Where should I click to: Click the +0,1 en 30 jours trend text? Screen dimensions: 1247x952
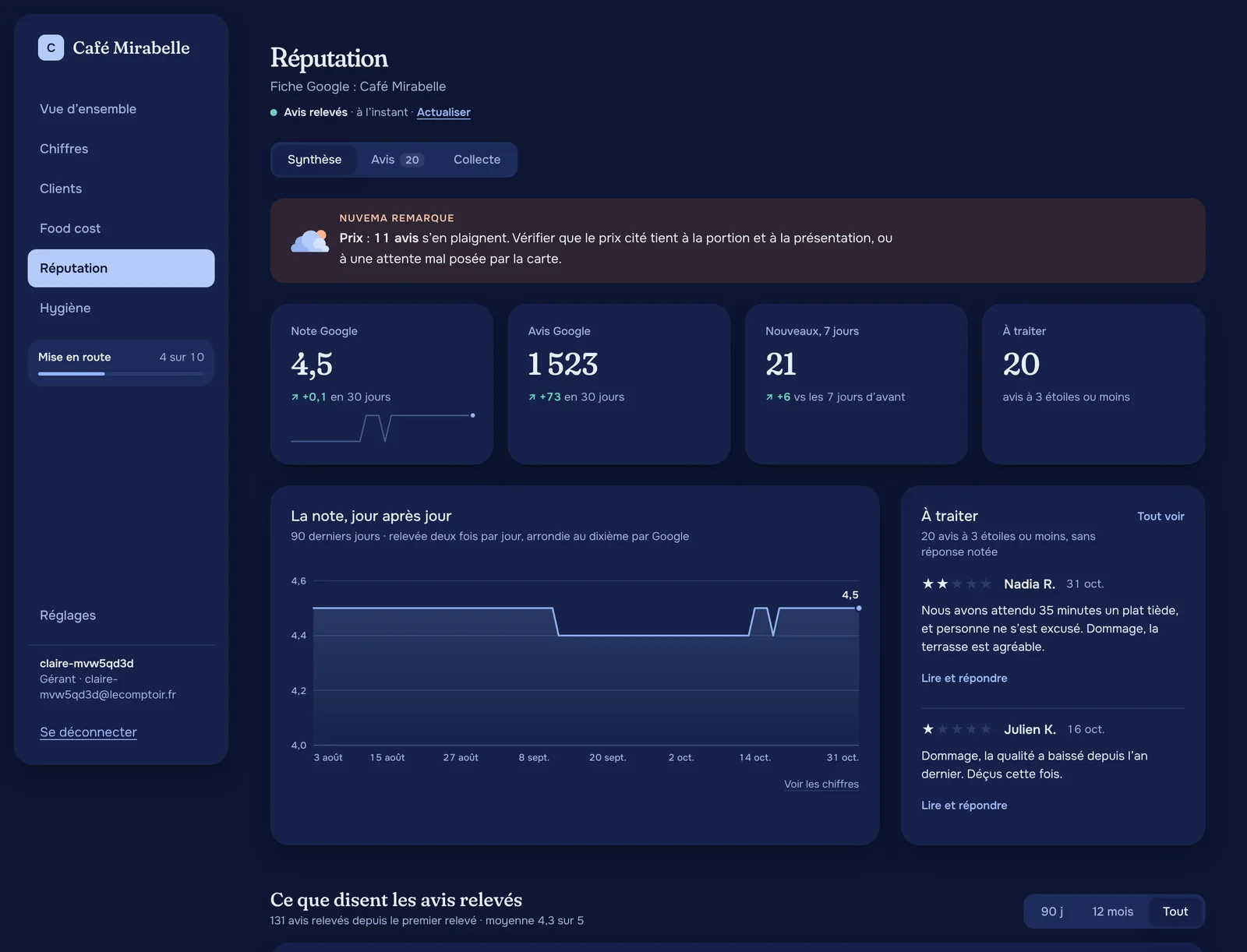[x=341, y=397]
